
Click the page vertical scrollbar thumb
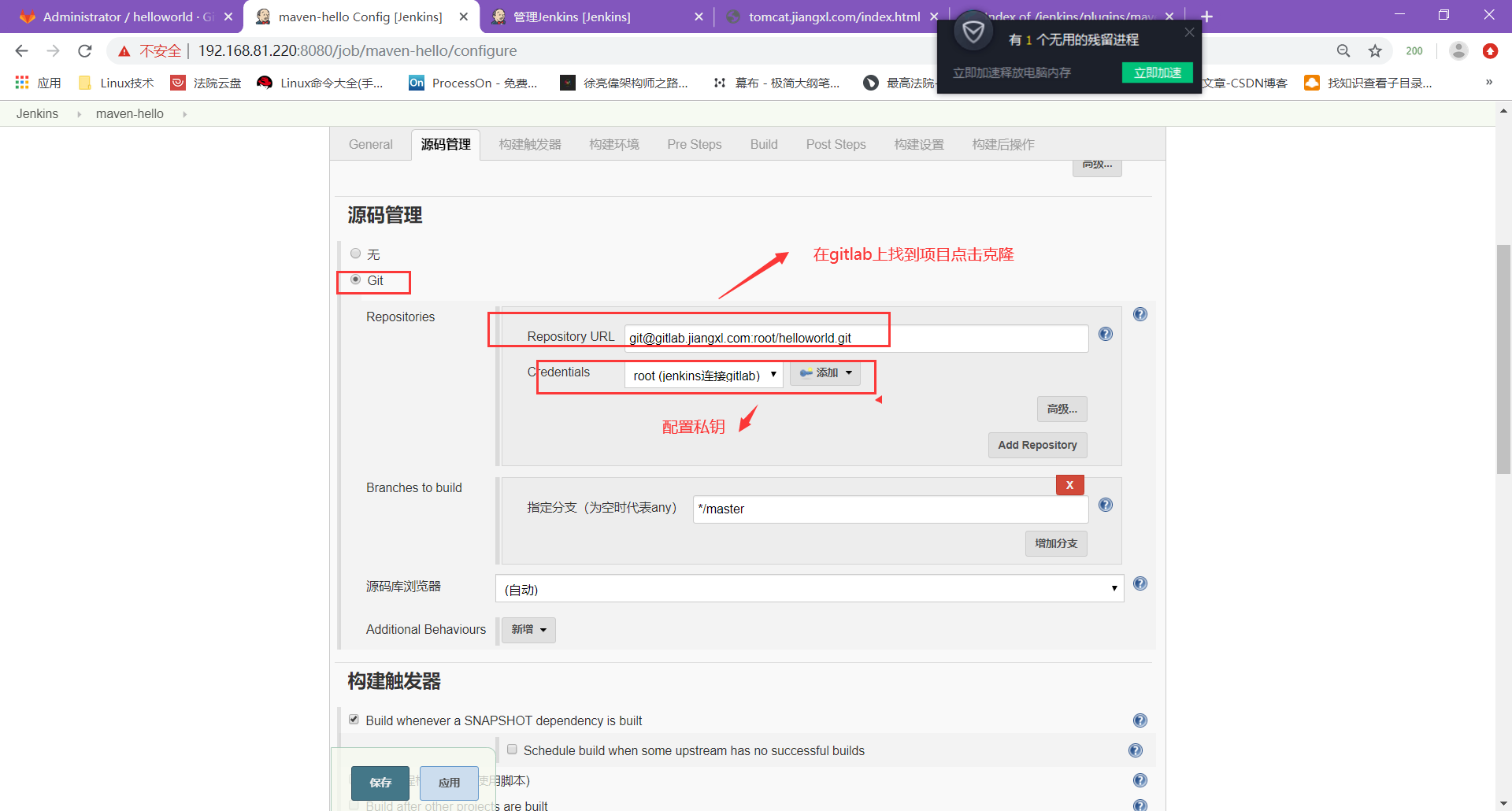point(1503,358)
